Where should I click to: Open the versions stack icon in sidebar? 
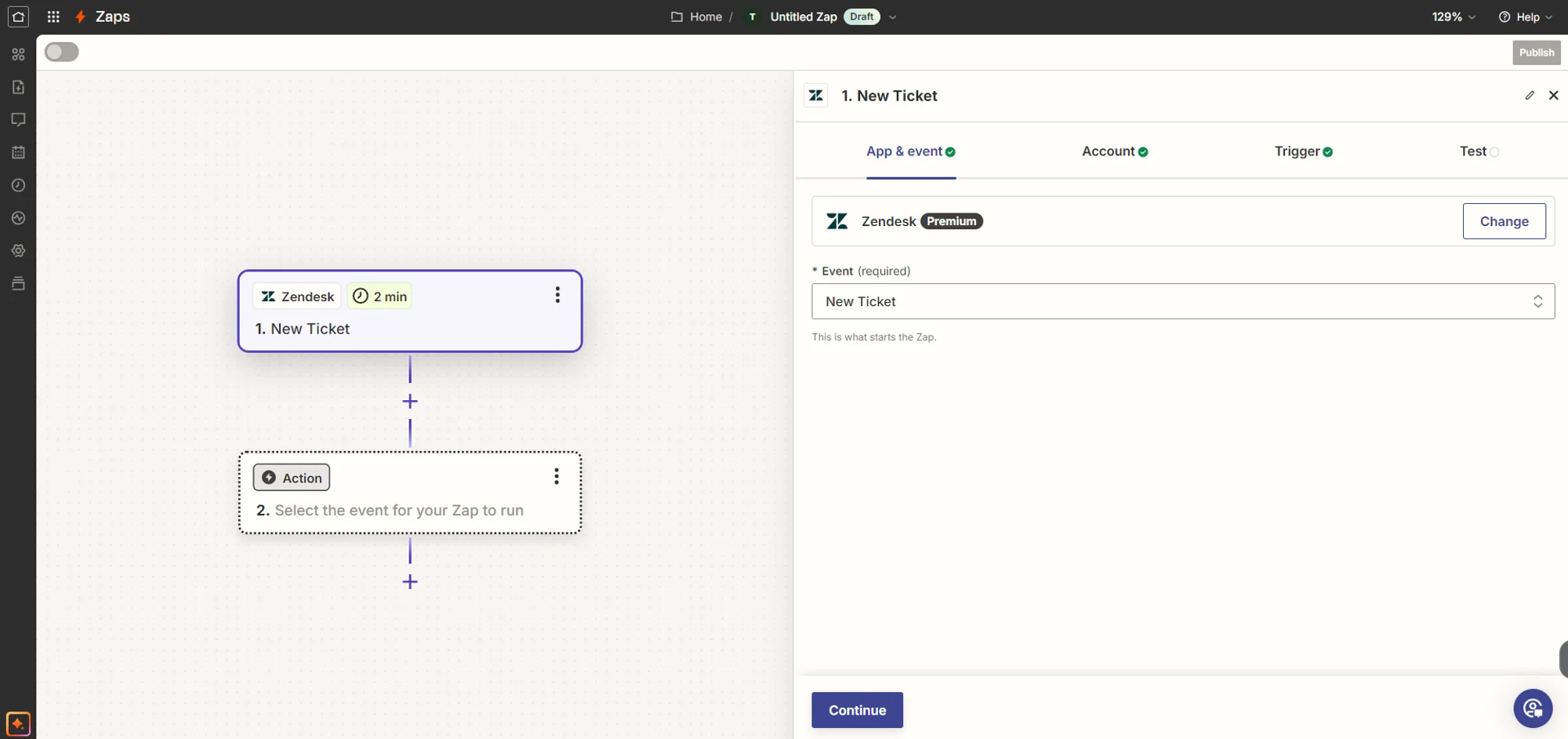coord(18,283)
